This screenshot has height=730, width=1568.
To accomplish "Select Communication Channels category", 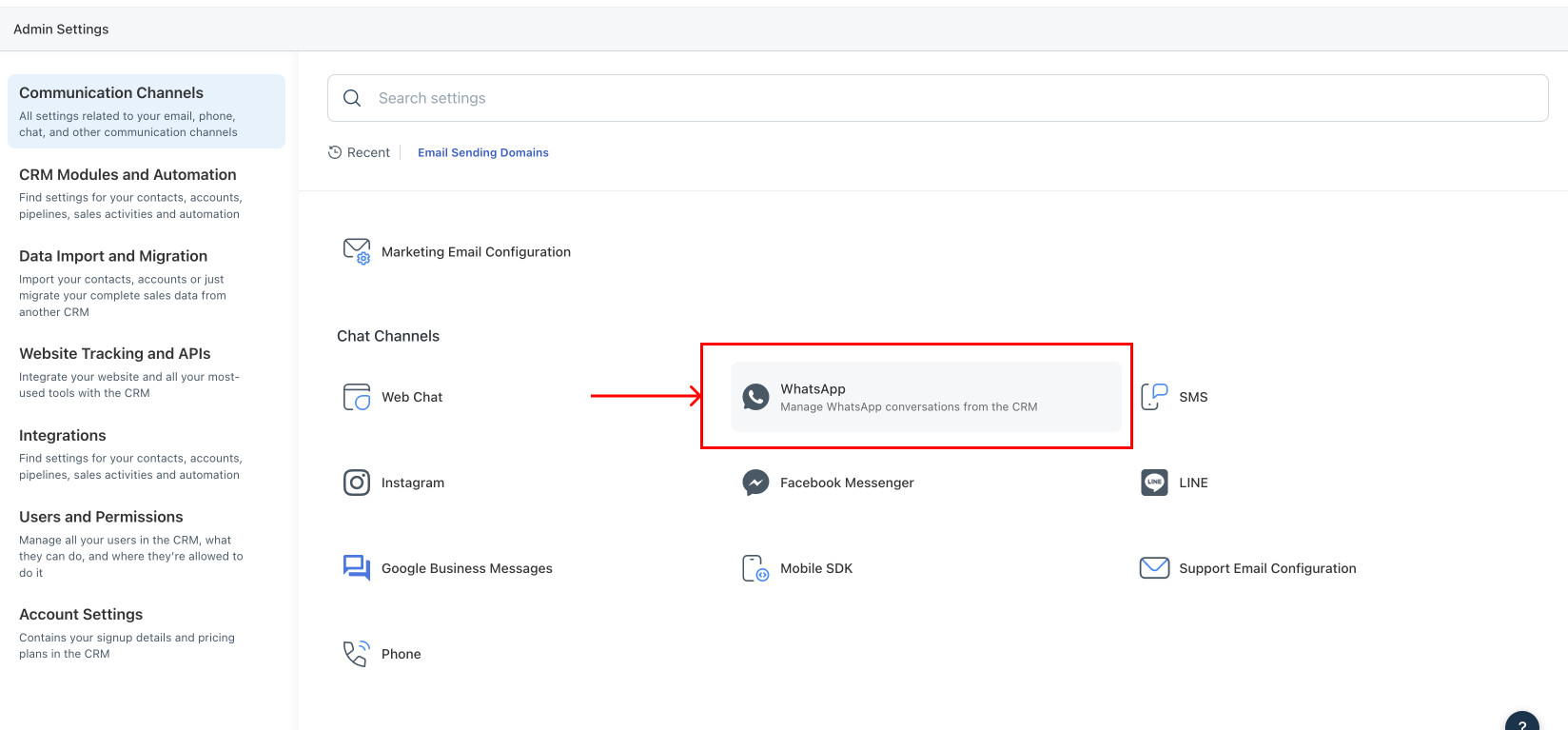I will 147,111.
